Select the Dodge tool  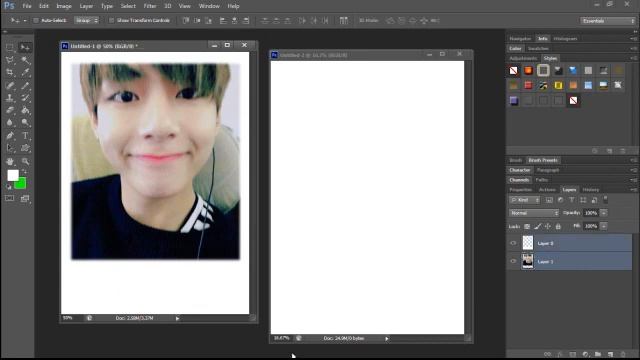(x=25, y=123)
